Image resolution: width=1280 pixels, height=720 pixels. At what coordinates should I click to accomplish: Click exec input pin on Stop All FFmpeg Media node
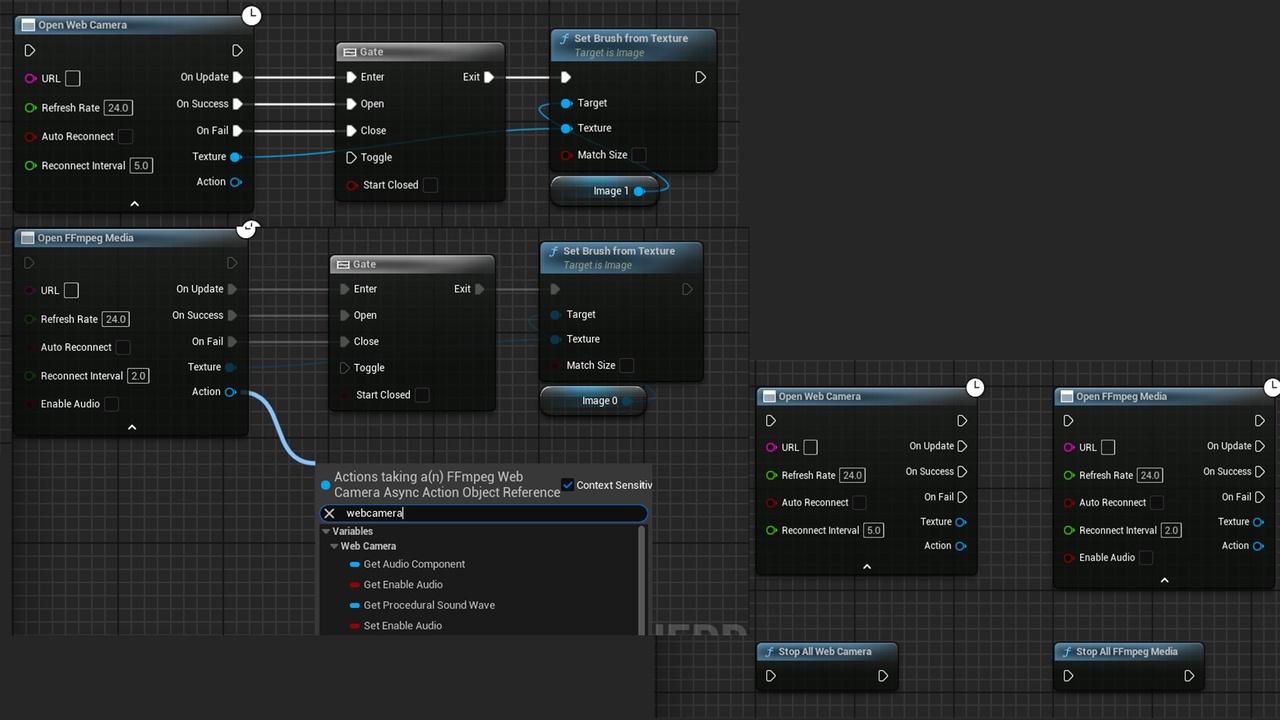pos(1068,676)
